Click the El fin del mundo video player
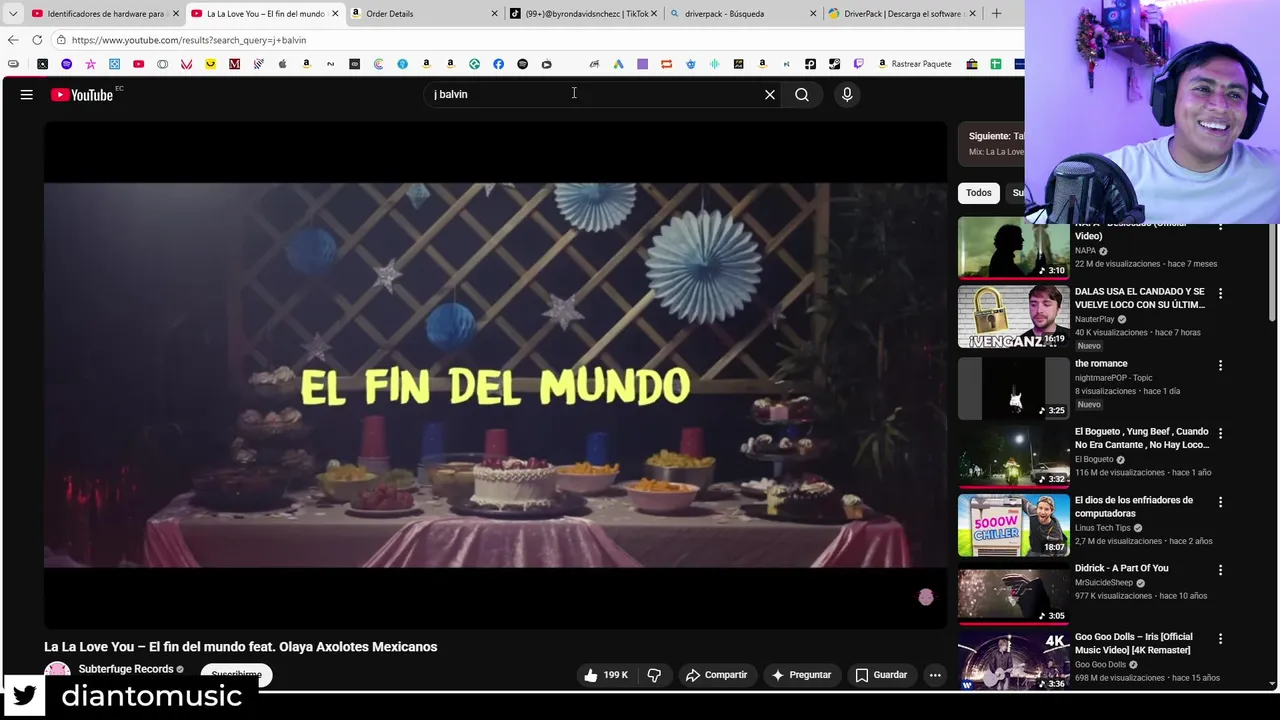 tap(495, 375)
